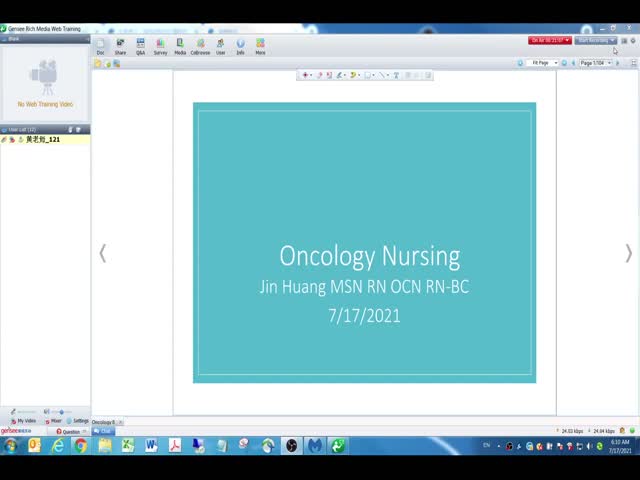Open Internet Explorer from taskbar
The height and width of the screenshot is (480, 640).
click(58, 446)
